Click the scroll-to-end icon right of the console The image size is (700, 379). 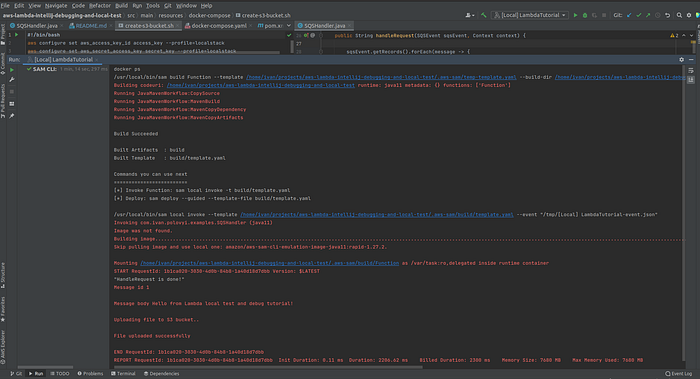click(691, 79)
